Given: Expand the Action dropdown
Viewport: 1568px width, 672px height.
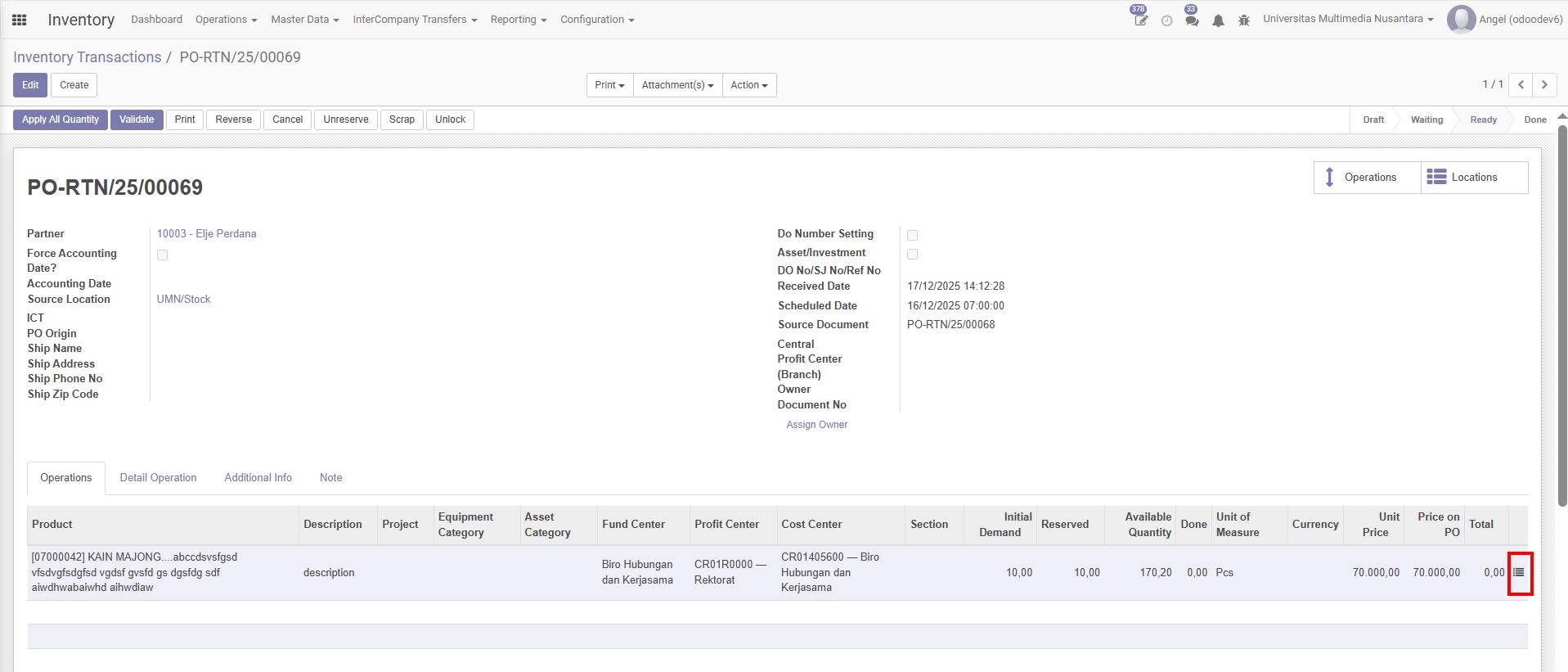Looking at the screenshot, I should [x=748, y=85].
